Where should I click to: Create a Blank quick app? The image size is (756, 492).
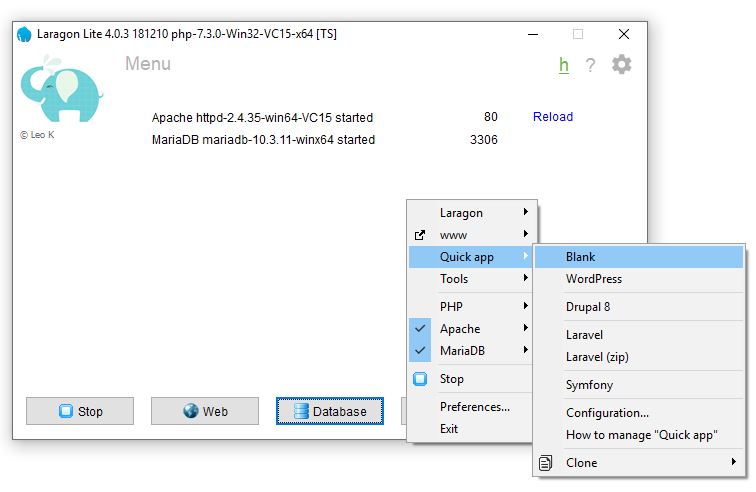639,257
